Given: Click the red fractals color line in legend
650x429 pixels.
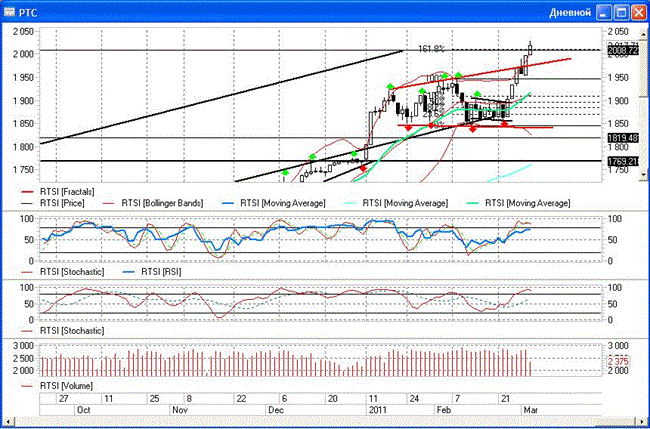Looking at the screenshot, I should (x=29, y=192).
